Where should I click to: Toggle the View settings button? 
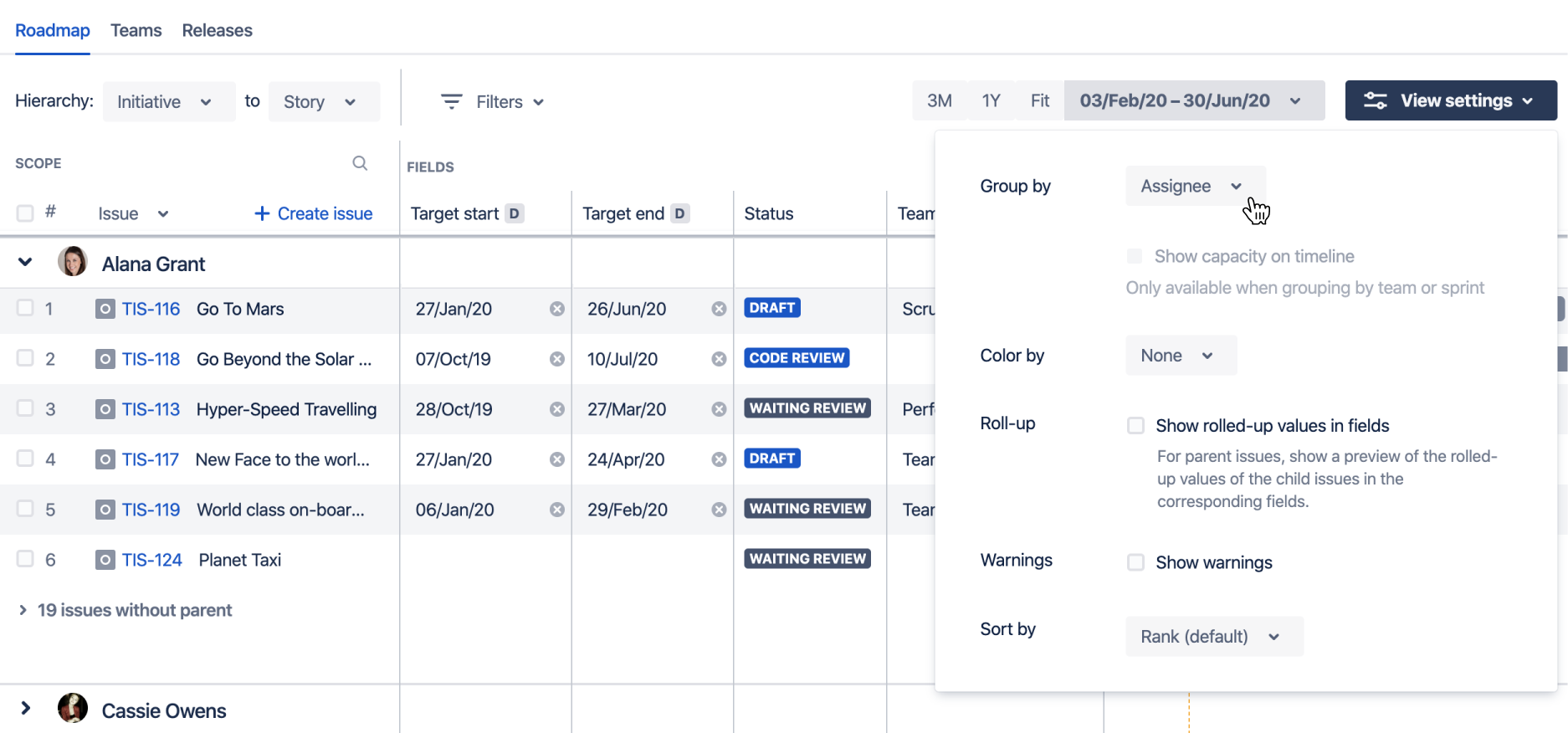pyautogui.click(x=1451, y=100)
